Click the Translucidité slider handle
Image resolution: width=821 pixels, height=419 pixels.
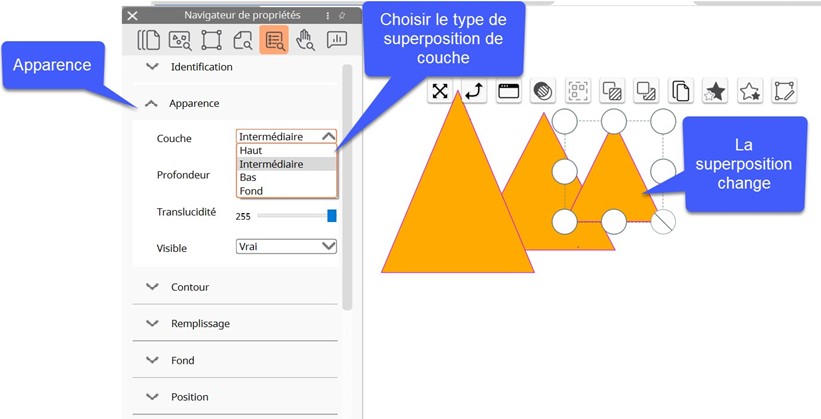tap(331, 216)
